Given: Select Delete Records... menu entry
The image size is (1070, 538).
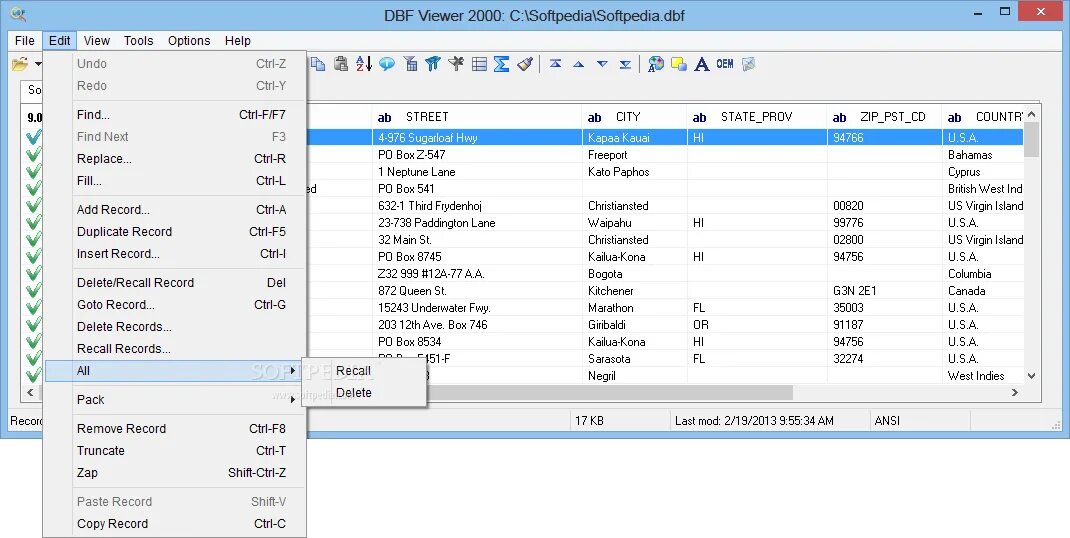Looking at the screenshot, I should [175, 327].
